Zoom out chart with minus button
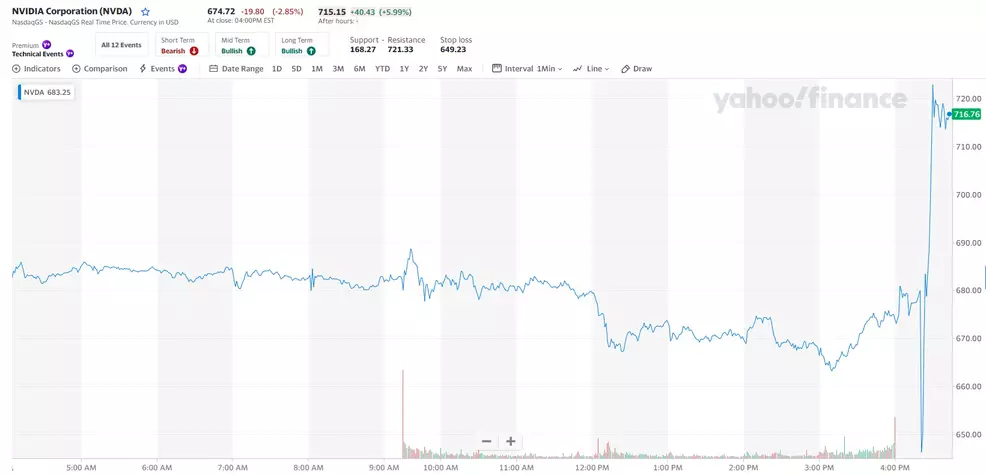The height and width of the screenshot is (475, 986). tap(486, 441)
